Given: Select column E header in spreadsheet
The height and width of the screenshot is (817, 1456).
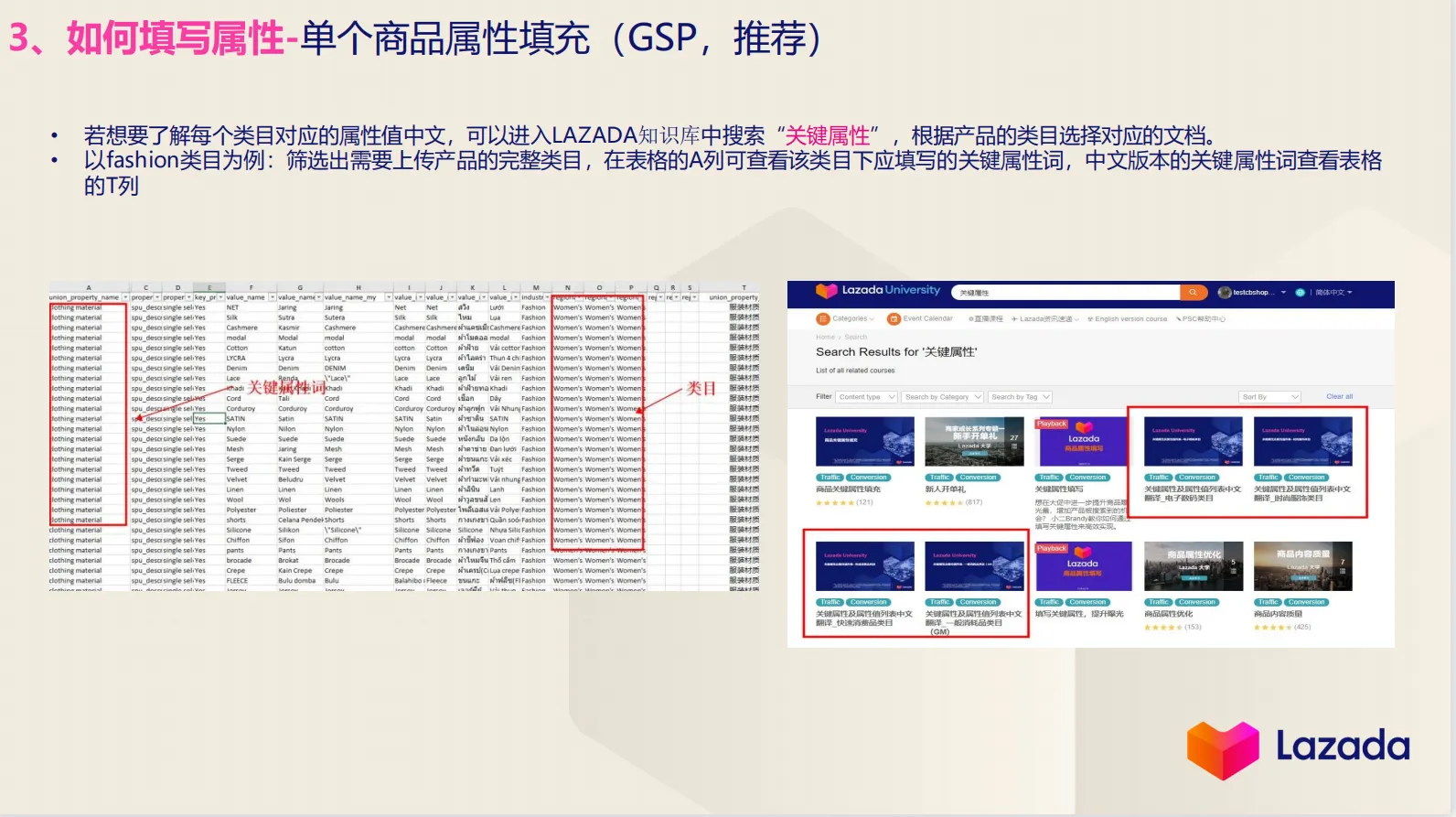Looking at the screenshot, I should tap(209, 287).
